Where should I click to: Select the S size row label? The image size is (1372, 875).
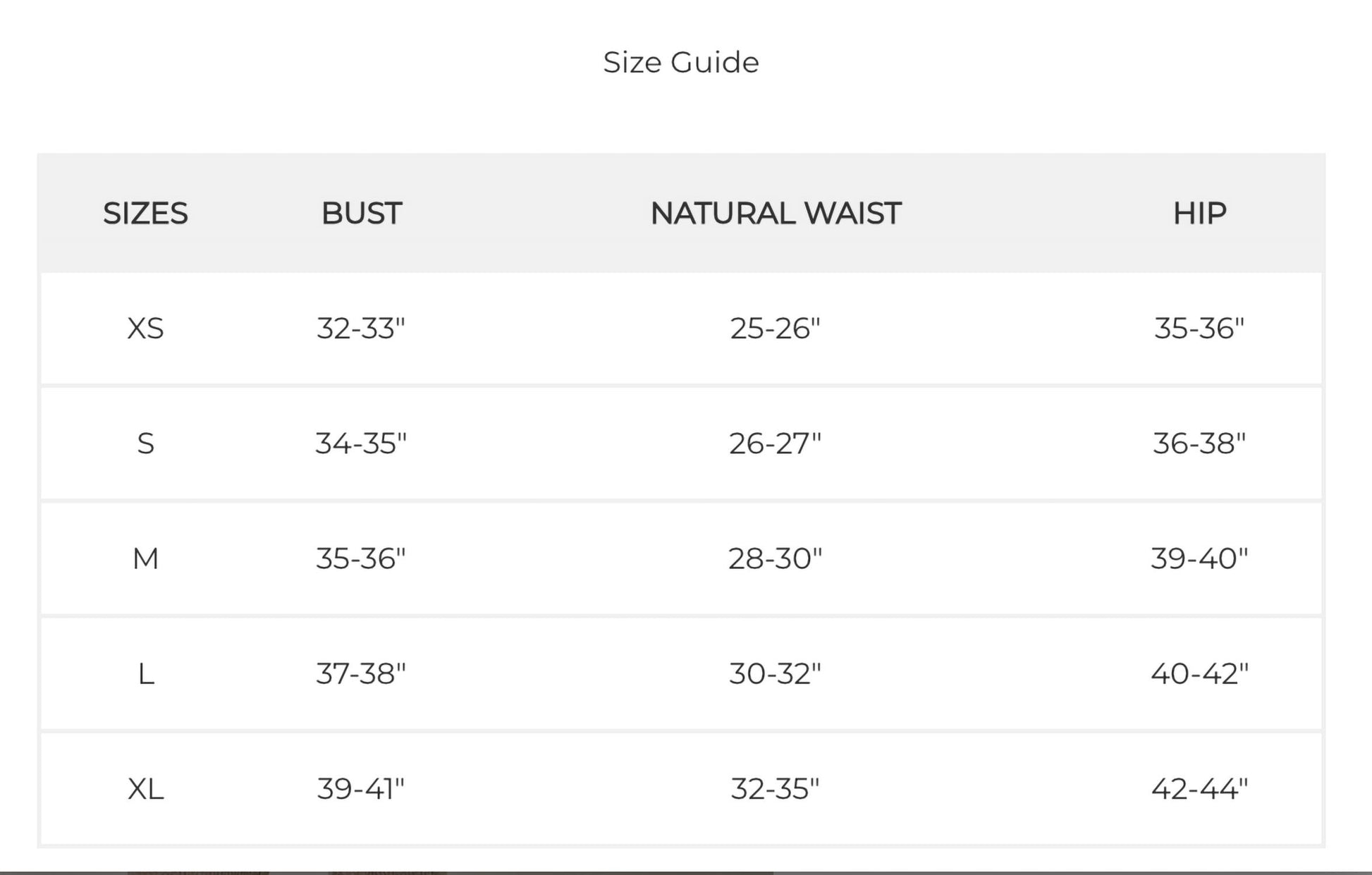click(145, 443)
